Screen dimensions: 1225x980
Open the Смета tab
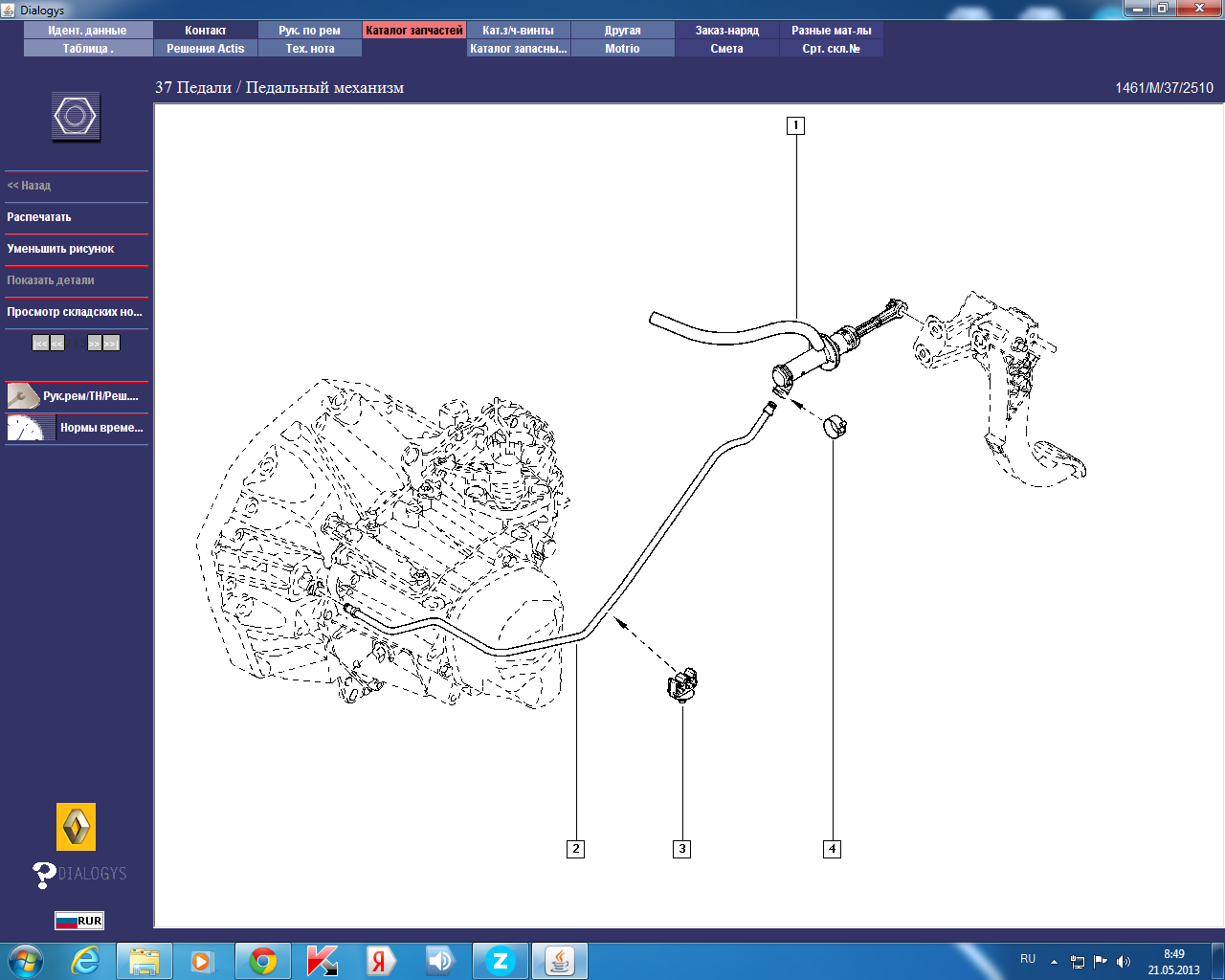point(727,49)
